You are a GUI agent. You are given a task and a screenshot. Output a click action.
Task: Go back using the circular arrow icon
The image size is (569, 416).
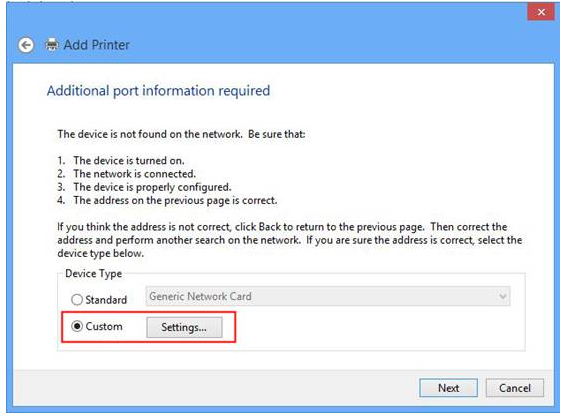[x=26, y=45]
